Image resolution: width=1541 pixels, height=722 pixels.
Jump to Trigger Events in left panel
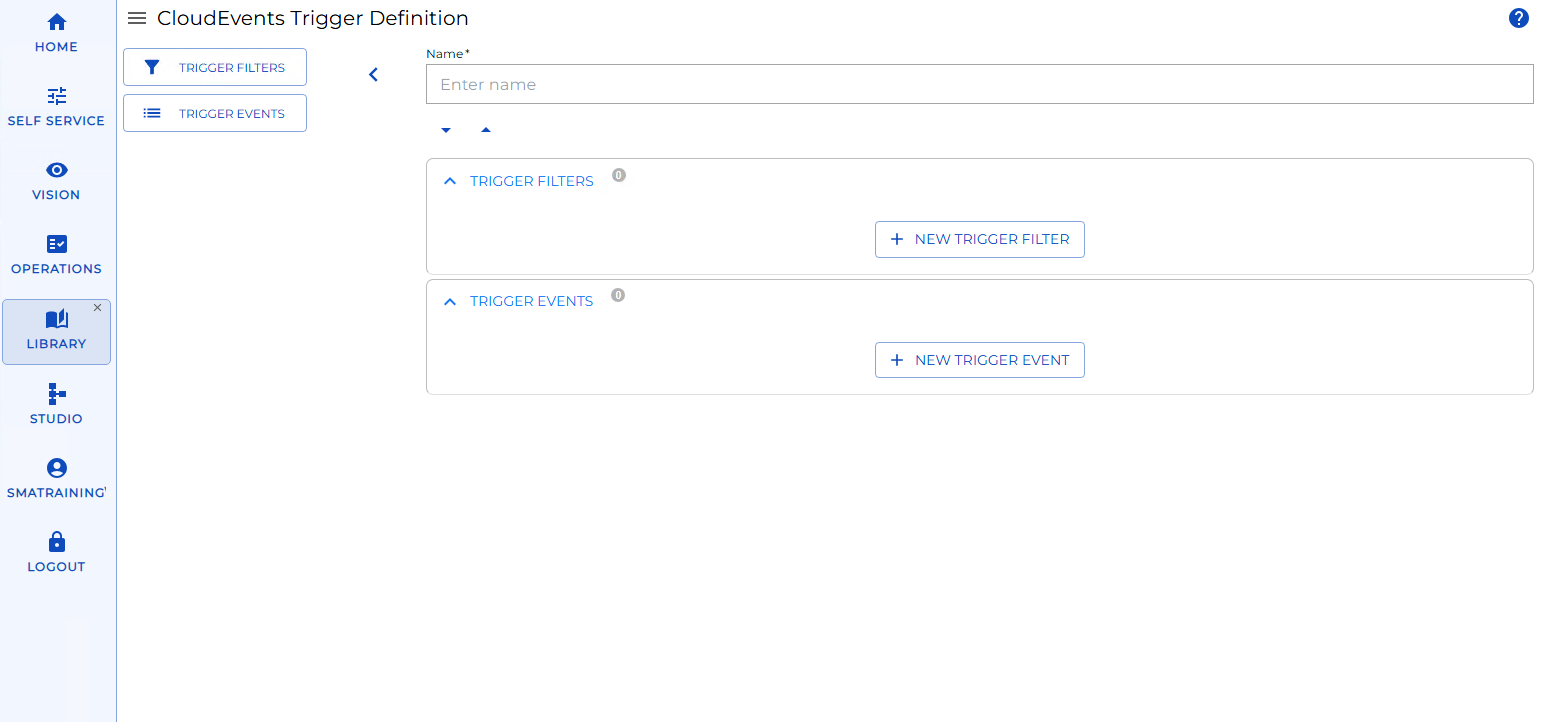(215, 113)
